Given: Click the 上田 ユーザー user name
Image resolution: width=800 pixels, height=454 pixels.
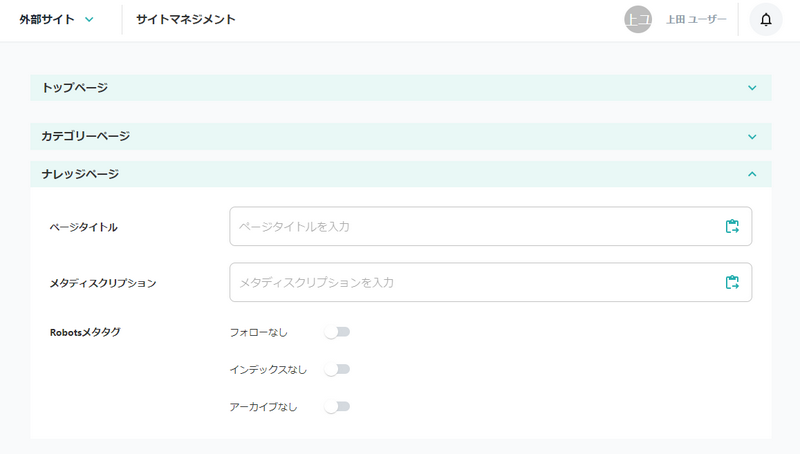Looking at the screenshot, I should coord(696,19).
